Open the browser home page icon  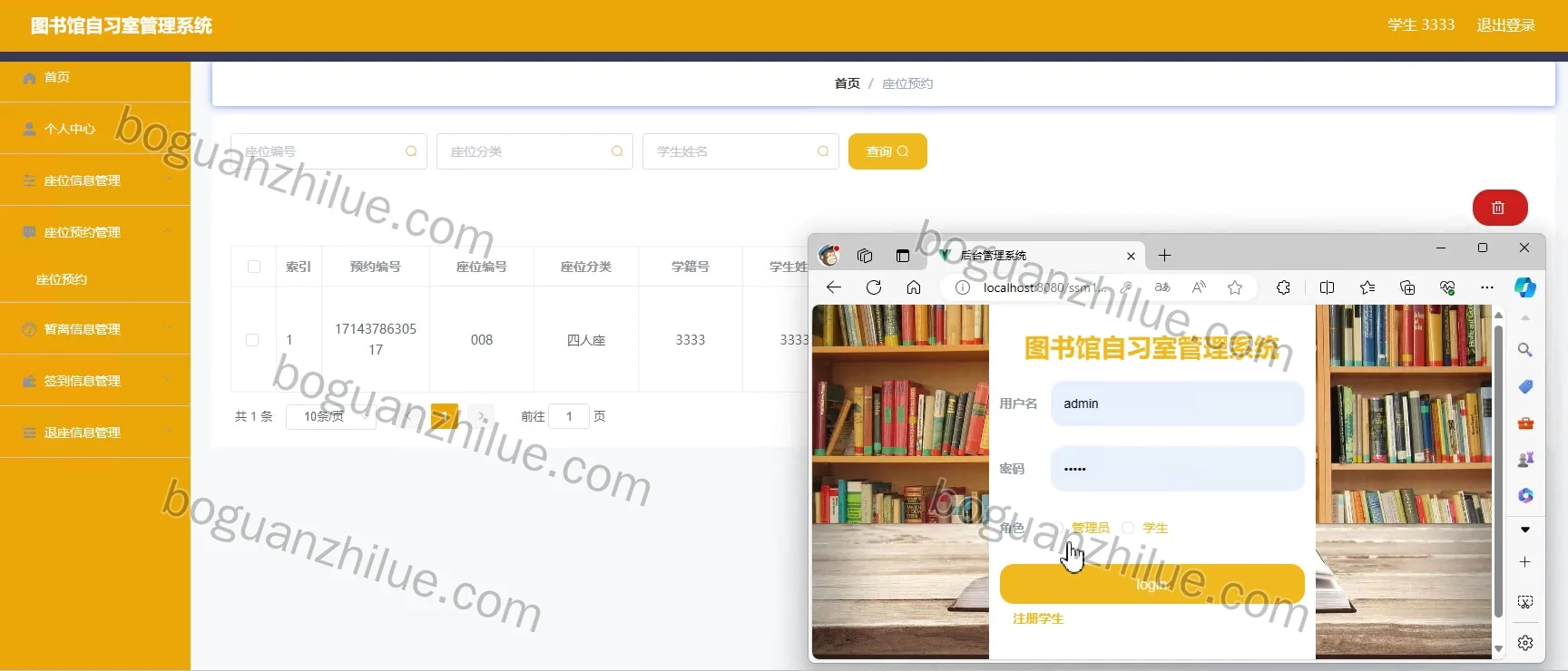pos(914,287)
